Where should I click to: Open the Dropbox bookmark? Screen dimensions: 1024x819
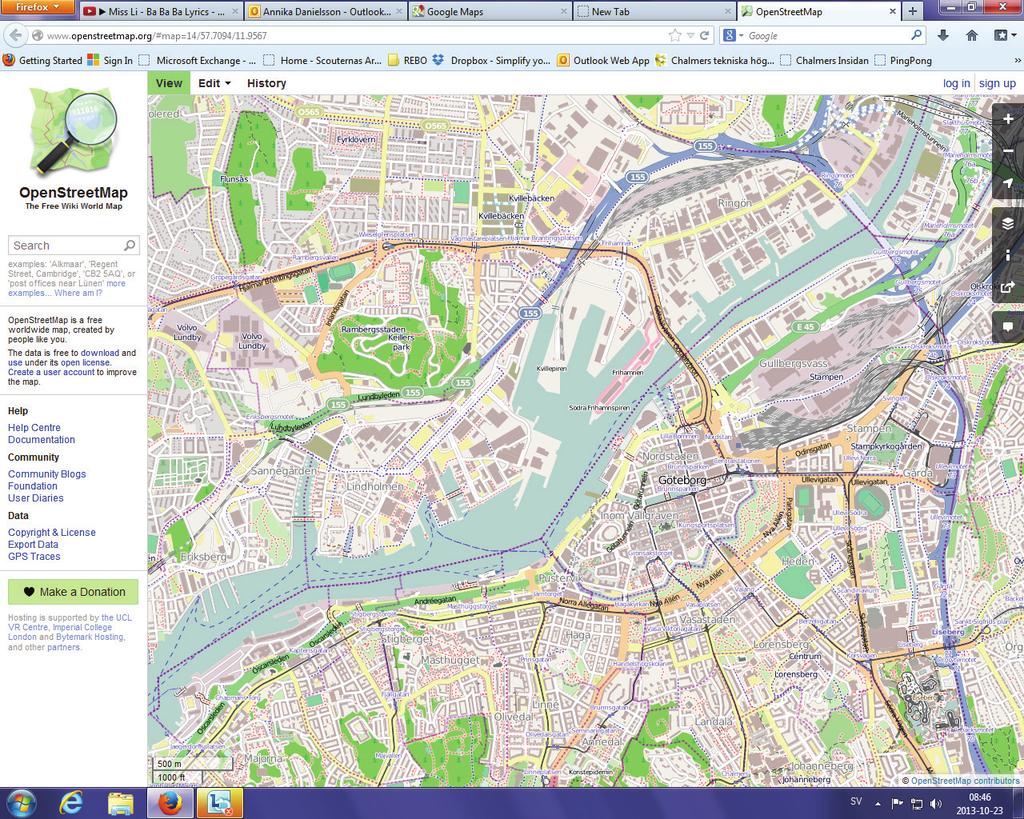click(x=491, y=60)
